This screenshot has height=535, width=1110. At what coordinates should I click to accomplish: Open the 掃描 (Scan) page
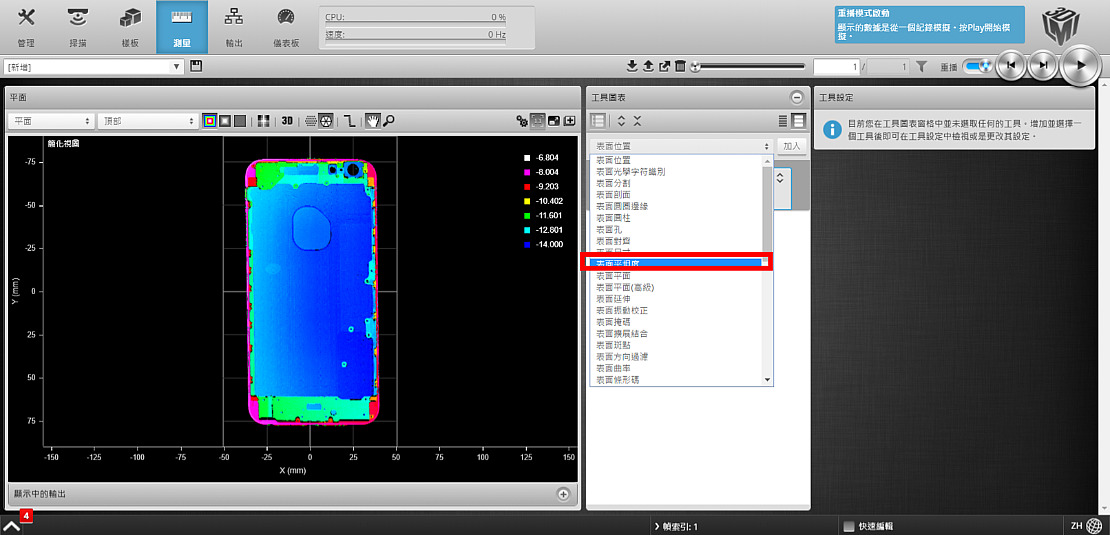(x=78, y=26)
